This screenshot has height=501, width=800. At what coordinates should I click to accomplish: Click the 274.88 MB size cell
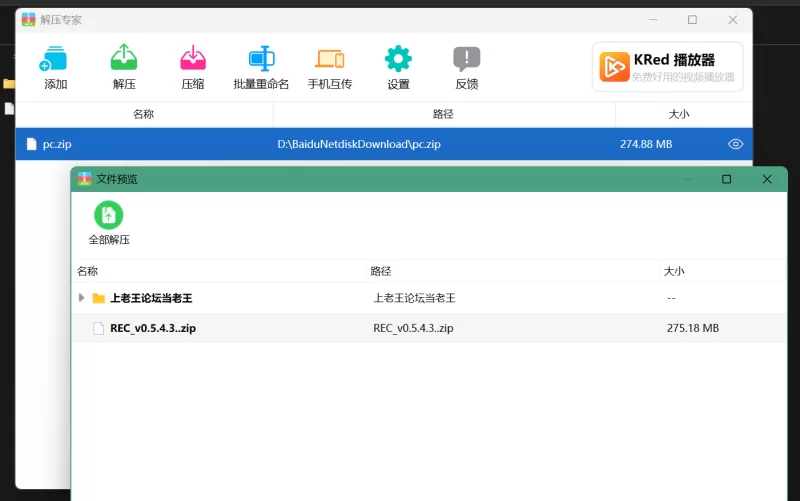(646, 144)
